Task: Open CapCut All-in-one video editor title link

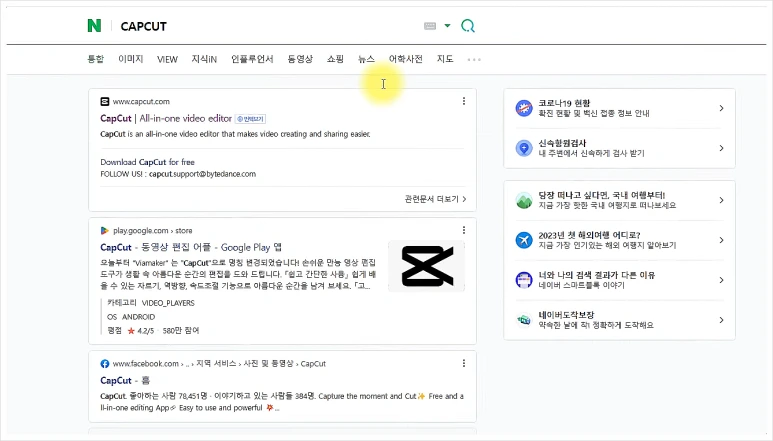Action: coord(166,118)
